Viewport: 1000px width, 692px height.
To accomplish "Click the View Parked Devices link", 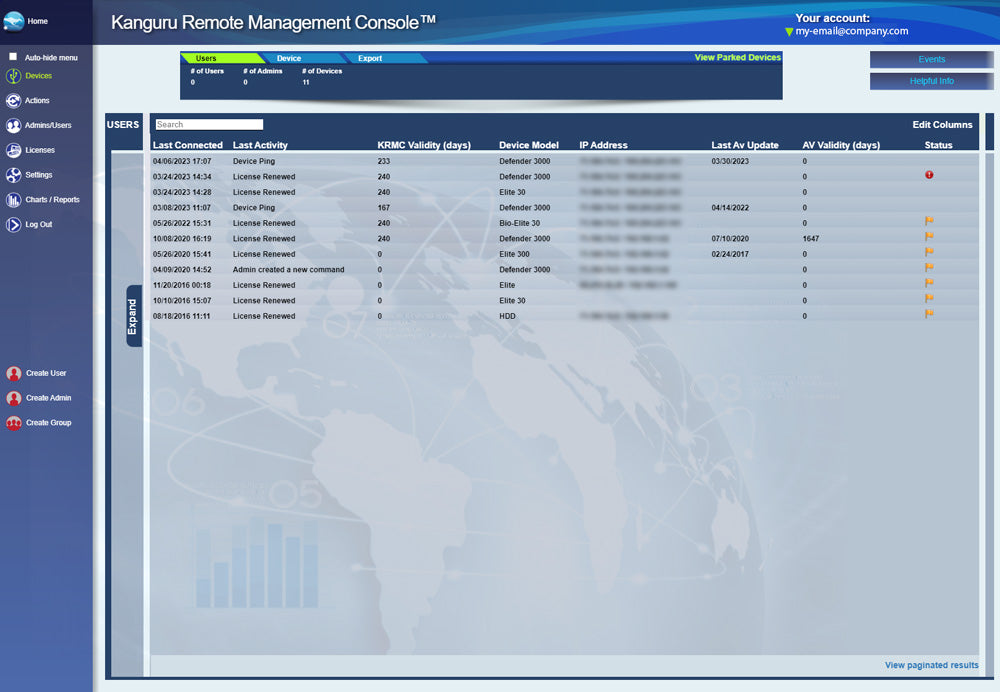I will click(737, 57).
